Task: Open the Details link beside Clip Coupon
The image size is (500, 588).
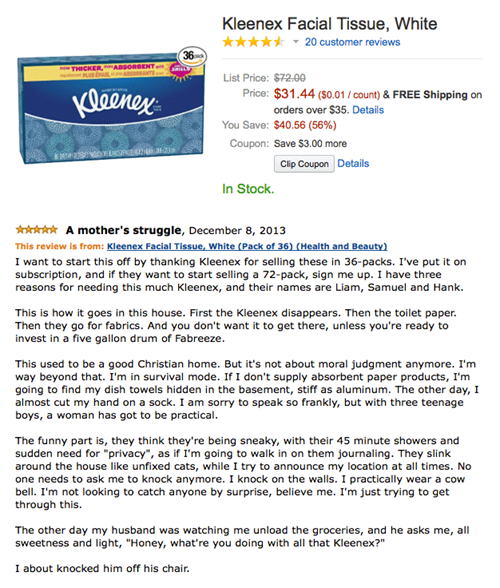Action: click(353, 164)
